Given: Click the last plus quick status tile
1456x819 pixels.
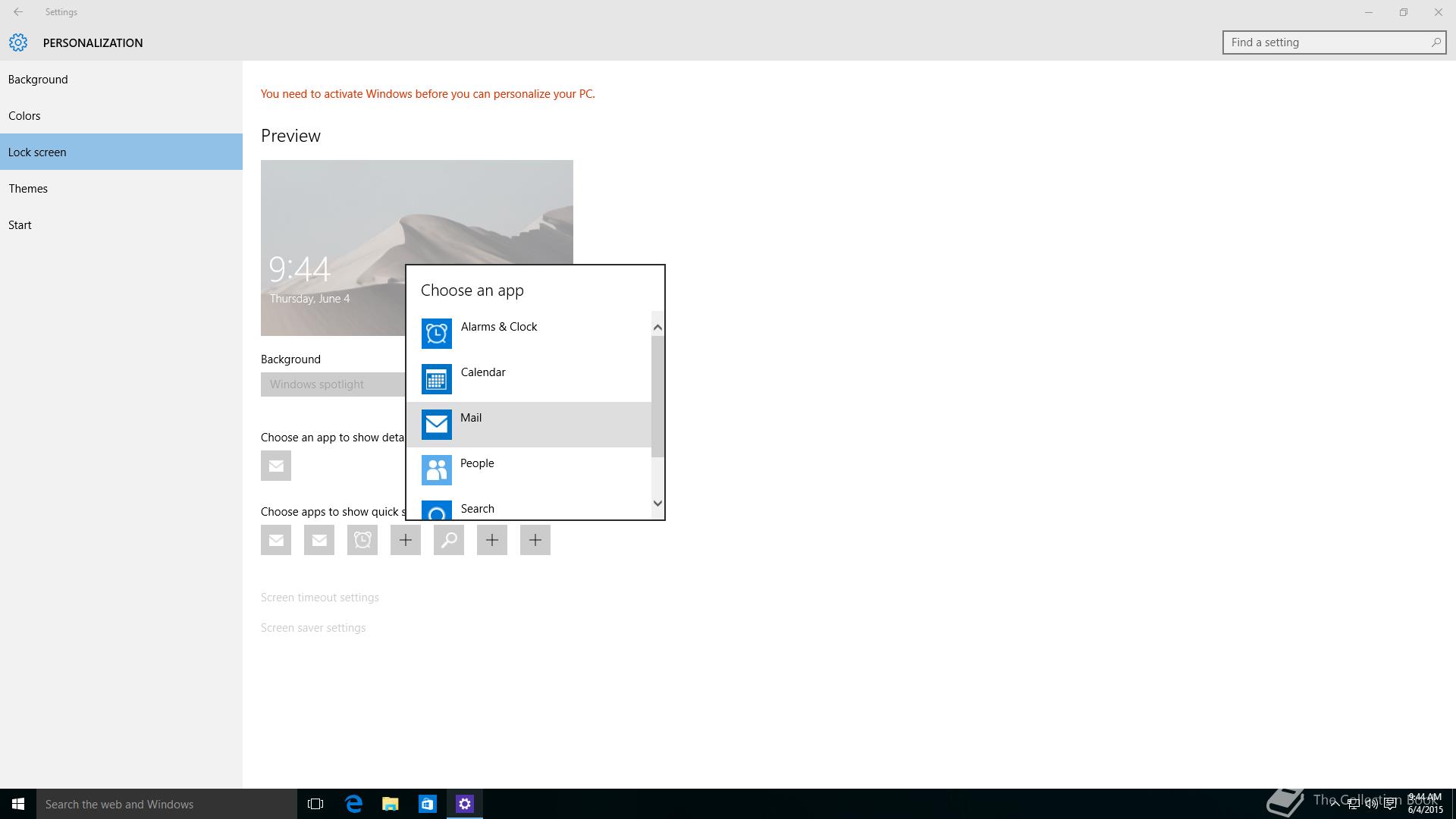Looking at the screenshot, I should click(x=535, y=540).
